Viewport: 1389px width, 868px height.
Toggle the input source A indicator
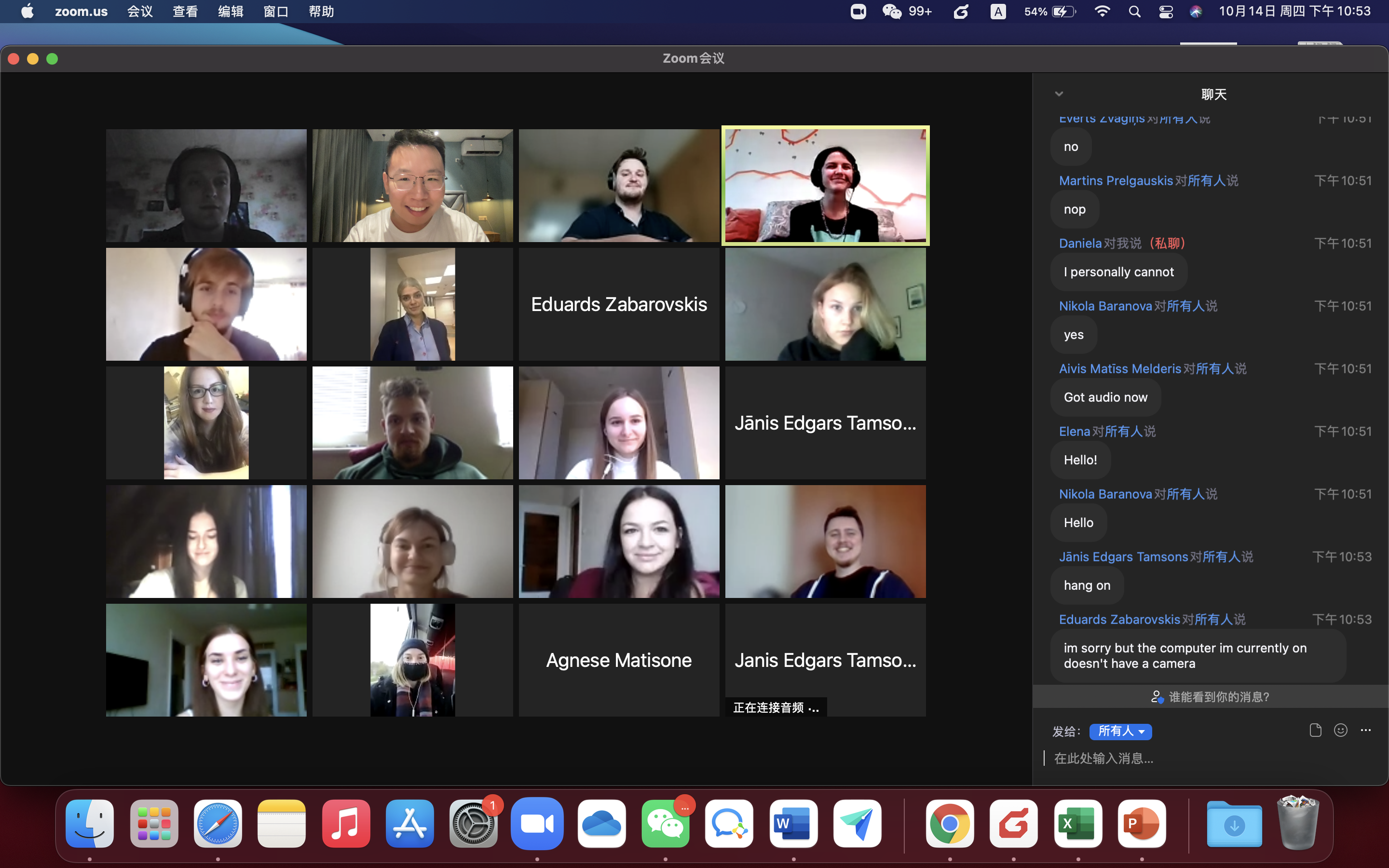pos(997,12)
